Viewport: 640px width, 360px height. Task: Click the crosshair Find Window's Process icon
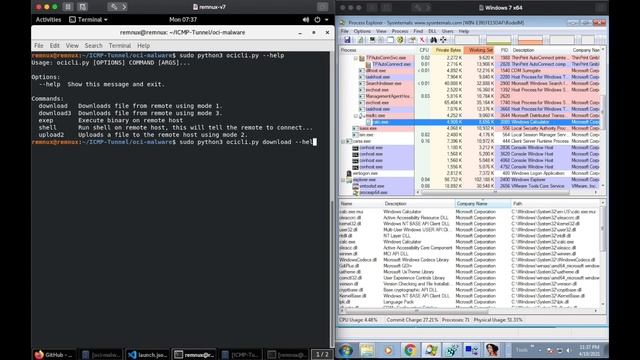click(x=443, y=40)
